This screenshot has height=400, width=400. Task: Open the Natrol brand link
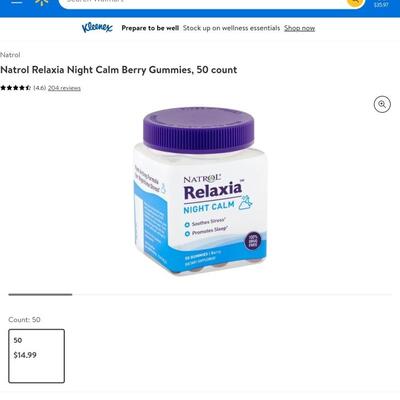click(10, 55)
